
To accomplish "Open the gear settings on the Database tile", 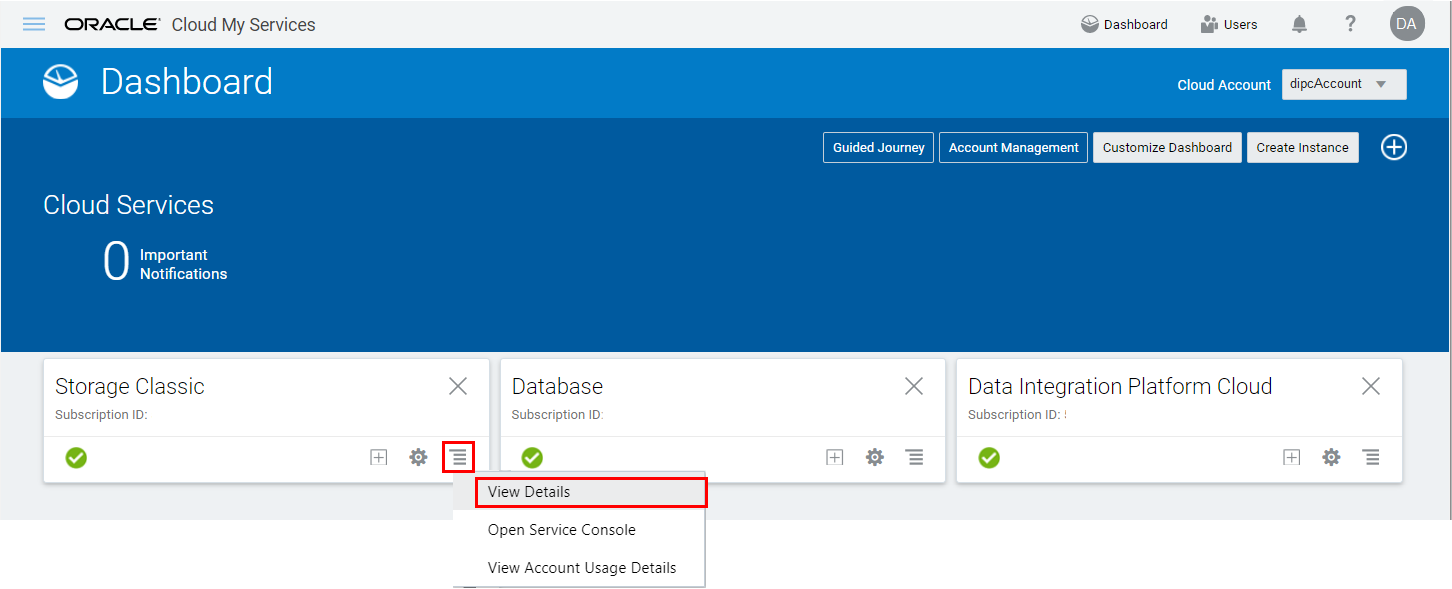I will pyautogui.click(x=874, y=457).
